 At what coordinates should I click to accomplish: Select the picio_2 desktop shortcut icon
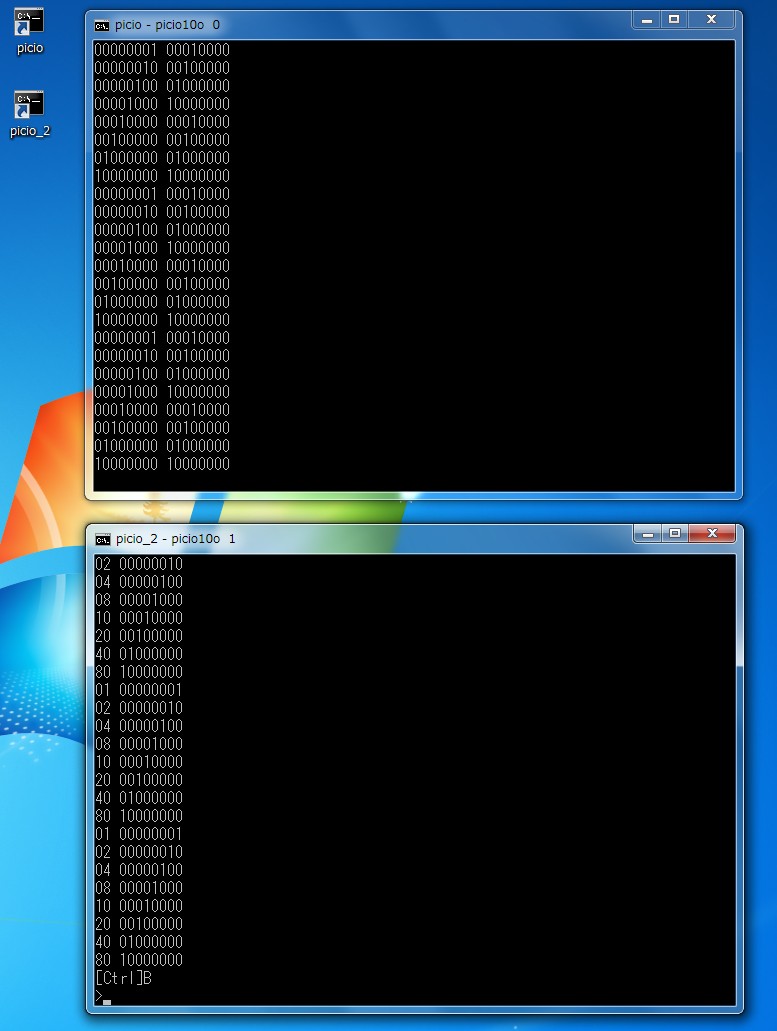pyautogui.click(x=29, y=104)
